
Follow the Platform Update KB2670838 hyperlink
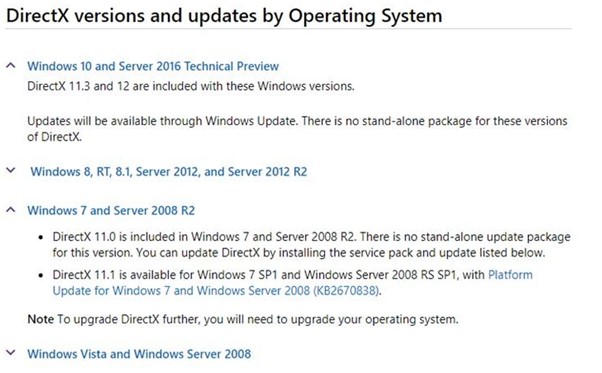coord(293,283)
